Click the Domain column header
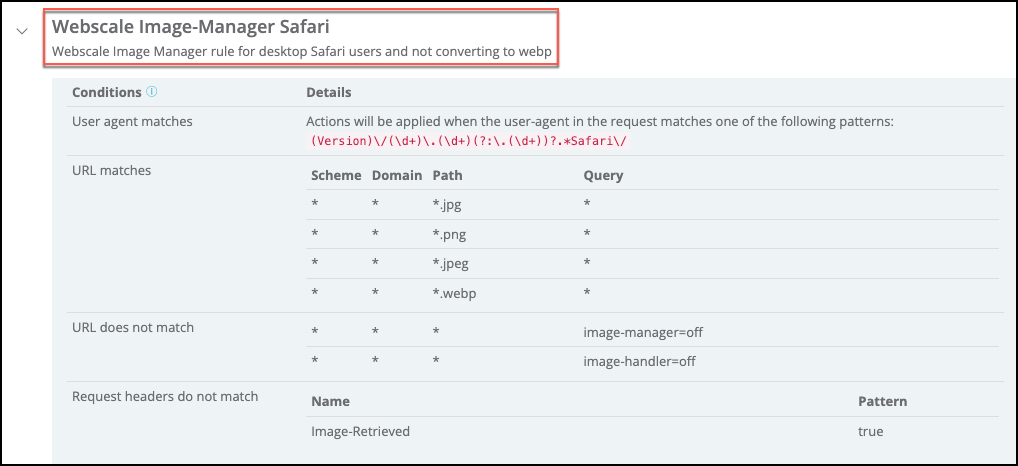 pos(396,175)
